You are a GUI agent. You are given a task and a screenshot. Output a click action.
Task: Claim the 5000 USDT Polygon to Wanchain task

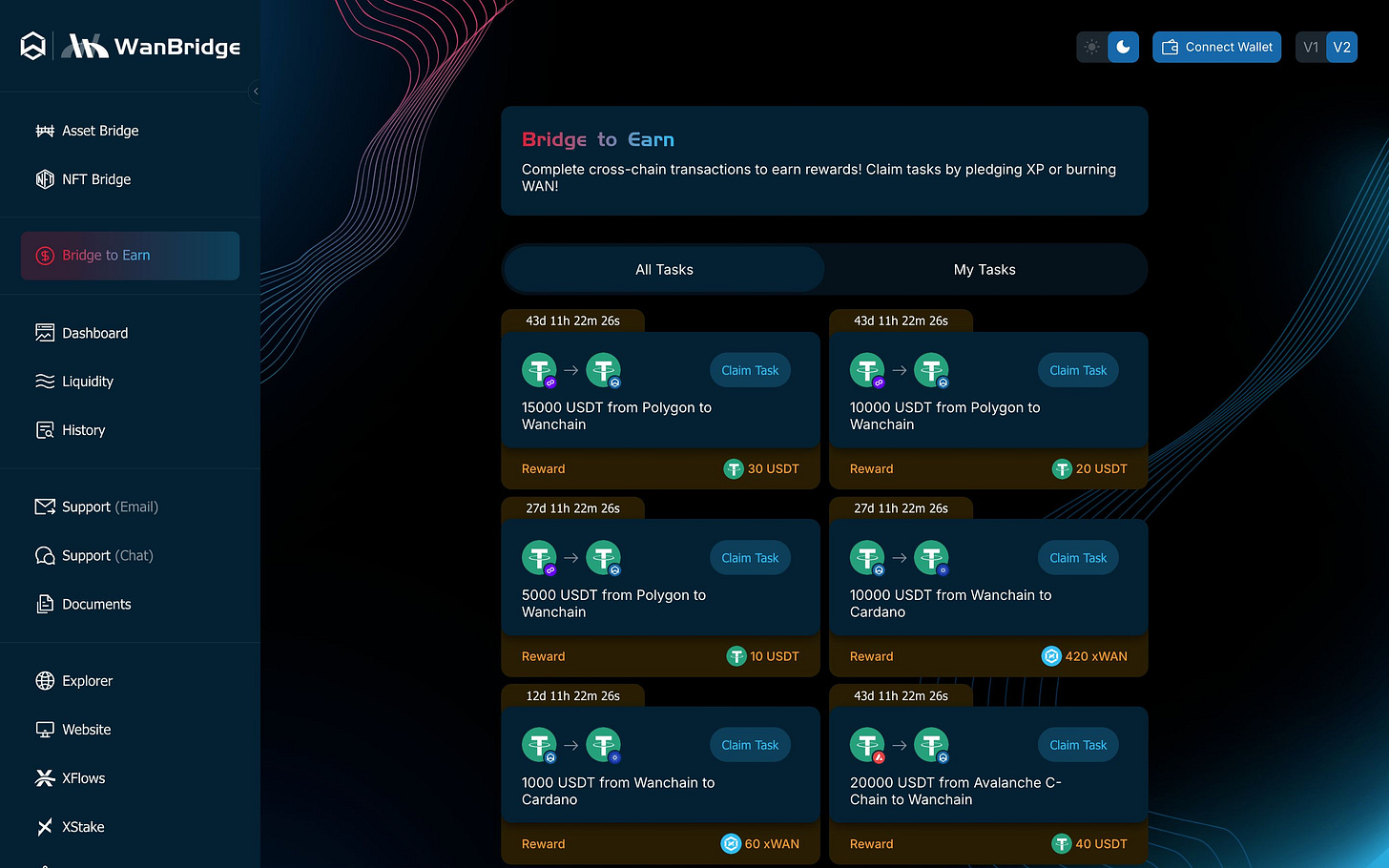[x=750, y=558]
